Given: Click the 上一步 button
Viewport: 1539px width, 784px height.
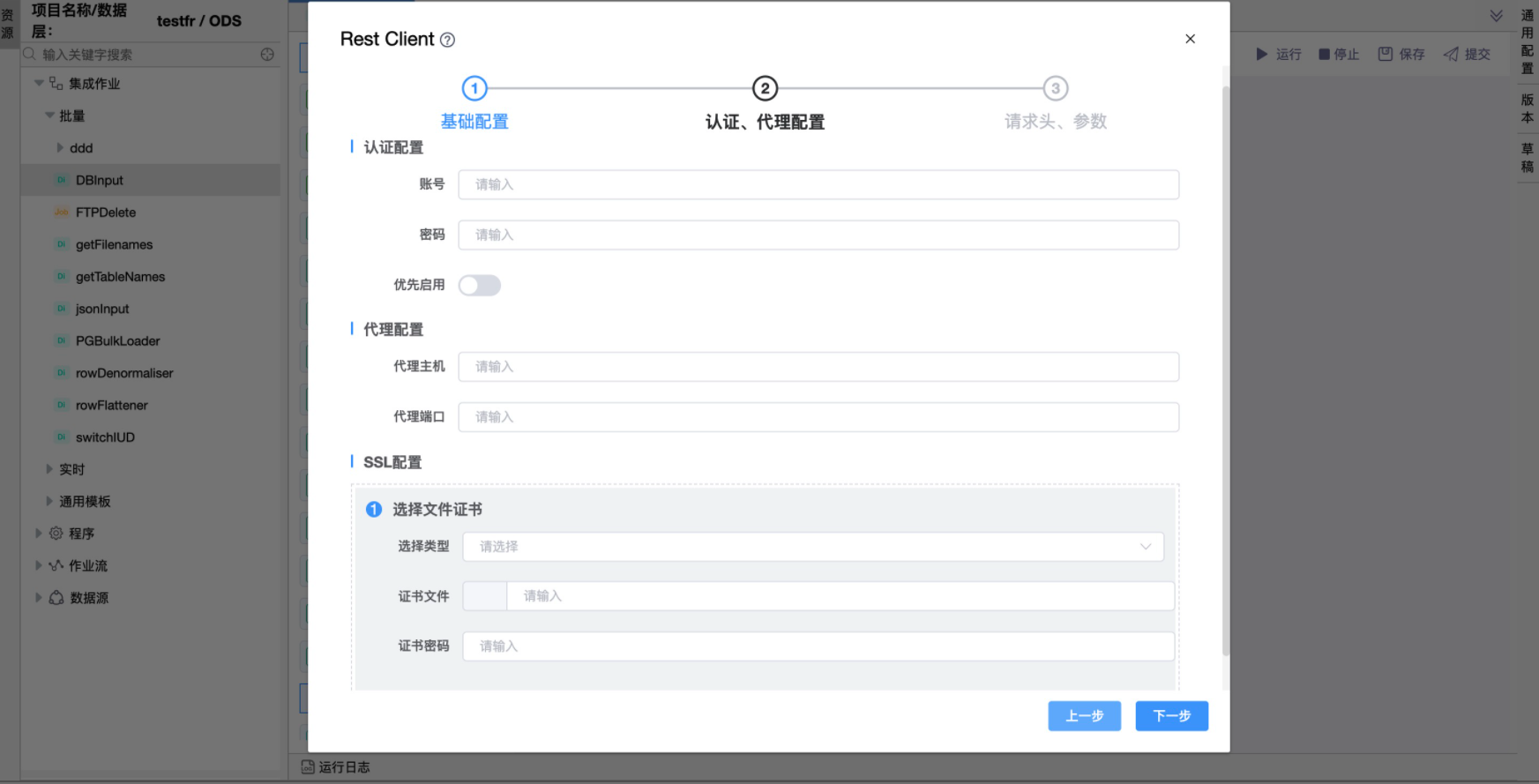Looking at the screenshot, I should tap(1084, 716).
